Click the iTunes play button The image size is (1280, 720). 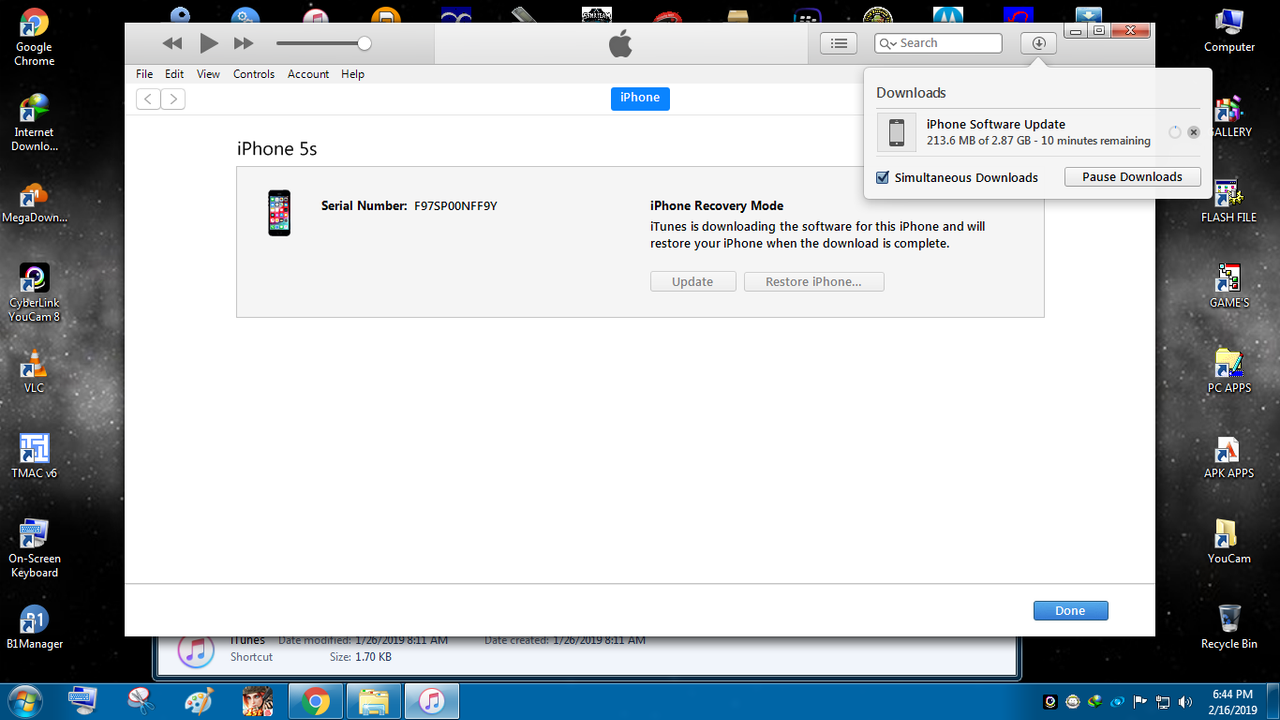(208, 43)
